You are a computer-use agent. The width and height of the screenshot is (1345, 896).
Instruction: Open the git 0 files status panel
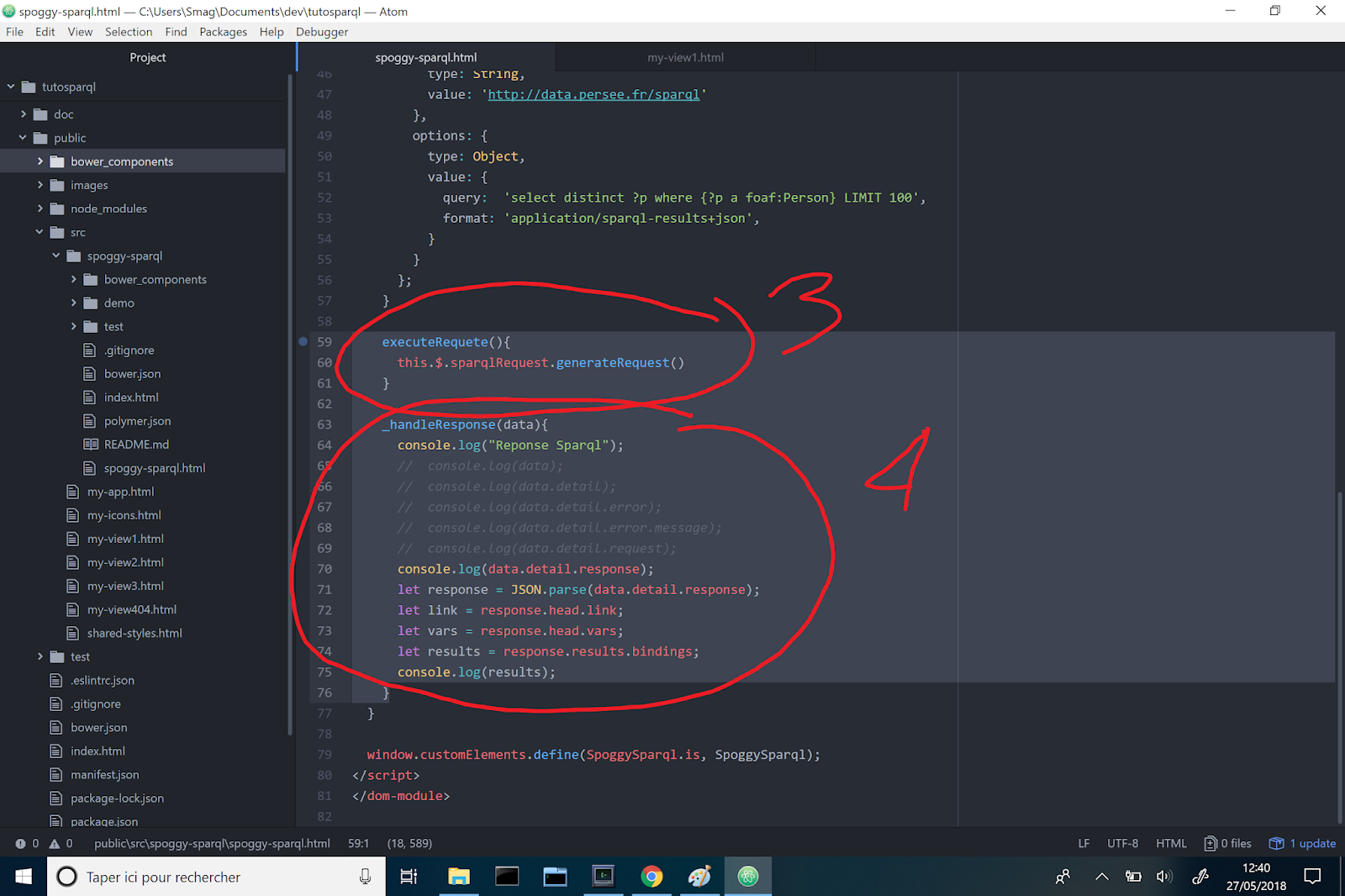click(x=1227, y=843)
